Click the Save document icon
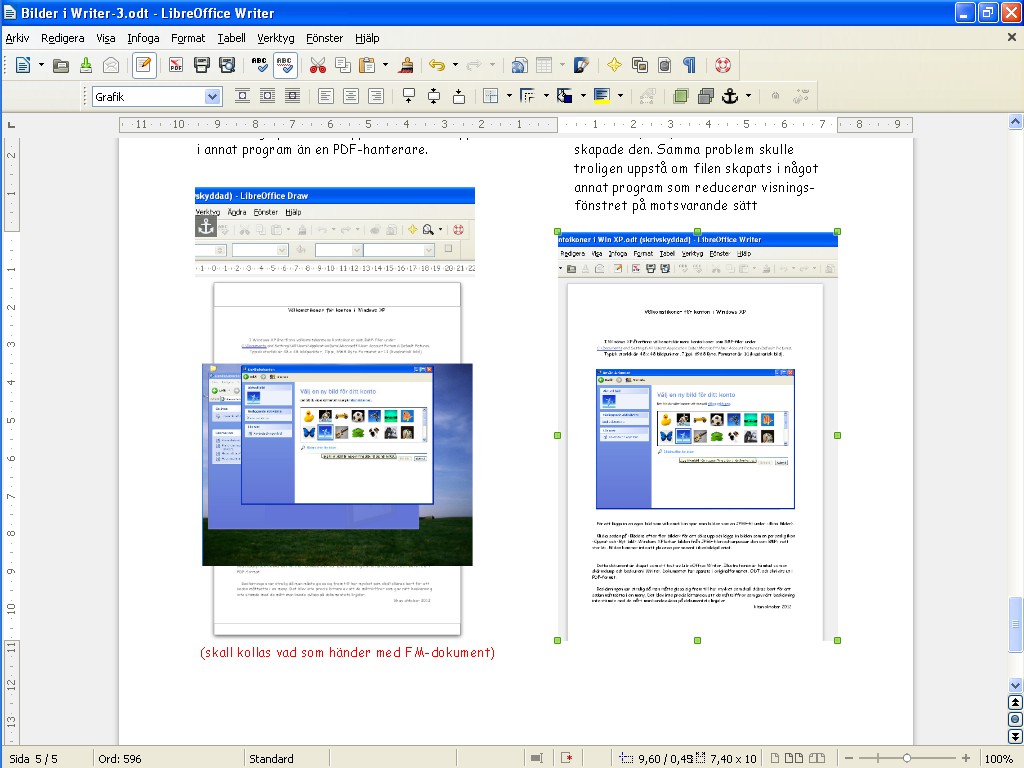 click(86, 65)
